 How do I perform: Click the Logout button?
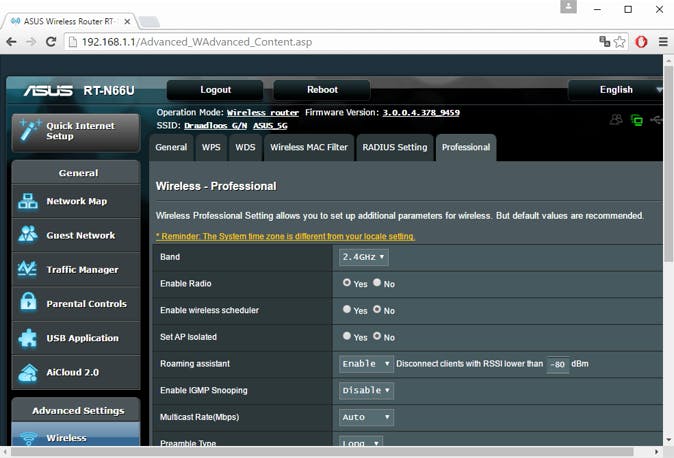[x=215, y=90]
